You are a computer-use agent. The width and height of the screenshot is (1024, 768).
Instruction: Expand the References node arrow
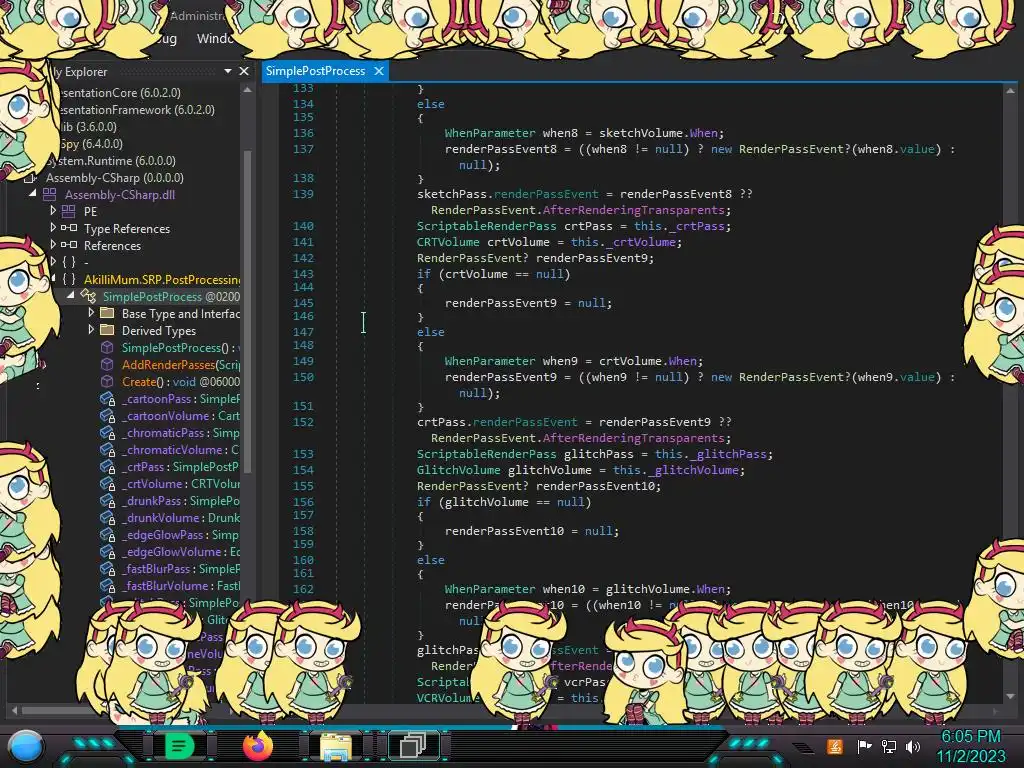pos(53,245)
